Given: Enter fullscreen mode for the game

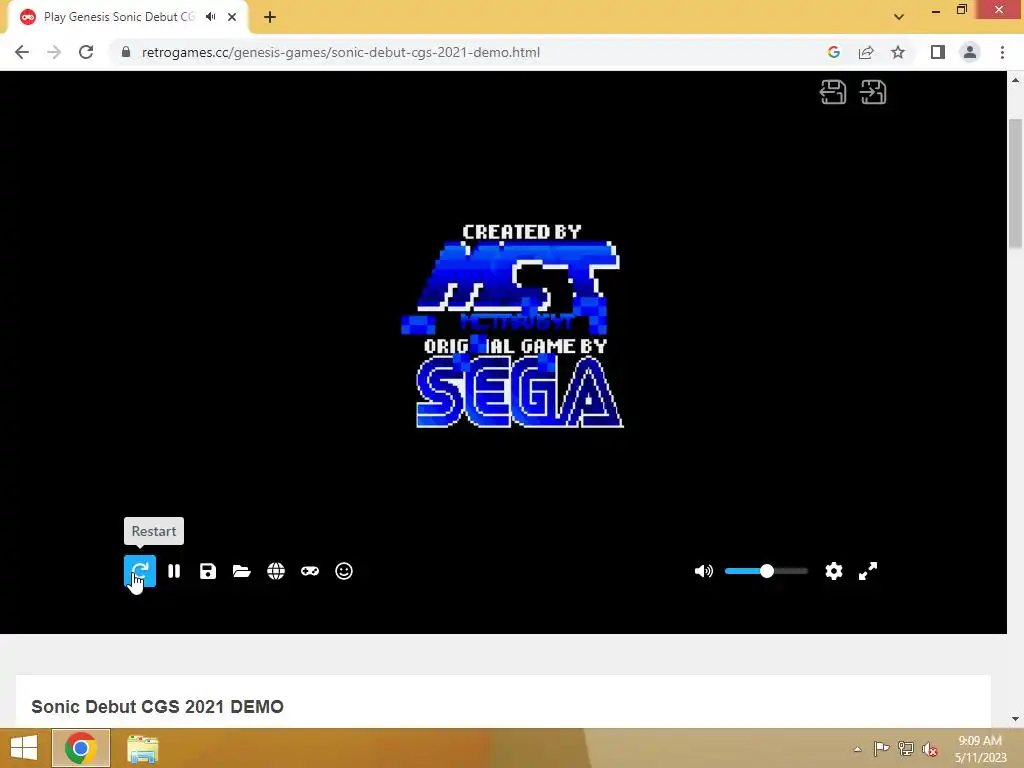Looking at the screenshot, I should coord(867,571).
